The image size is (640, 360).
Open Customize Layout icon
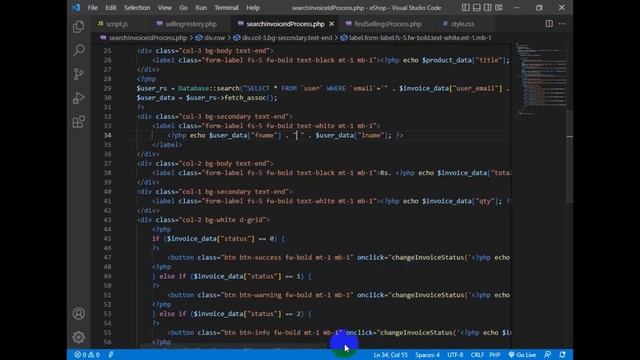[499, 7]
